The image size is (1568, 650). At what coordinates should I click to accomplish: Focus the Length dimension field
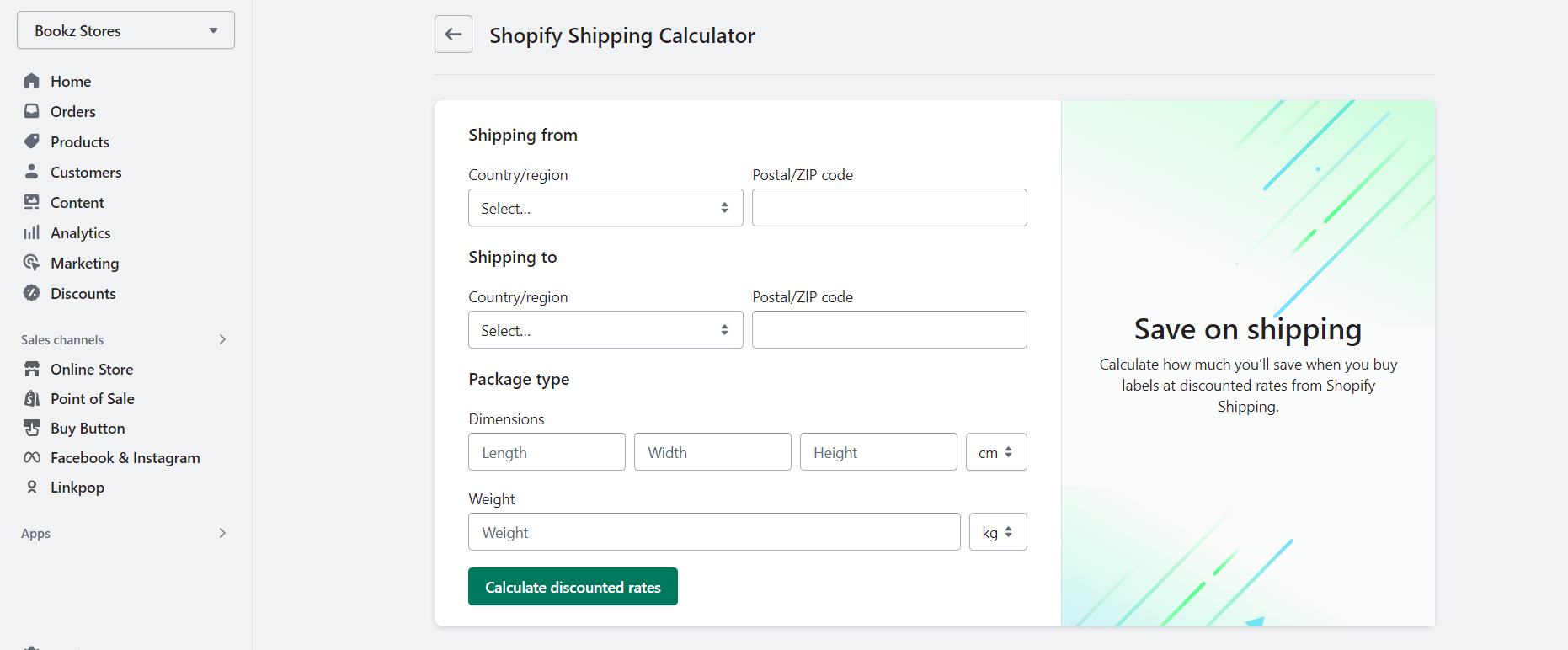[x=547, y=452]
